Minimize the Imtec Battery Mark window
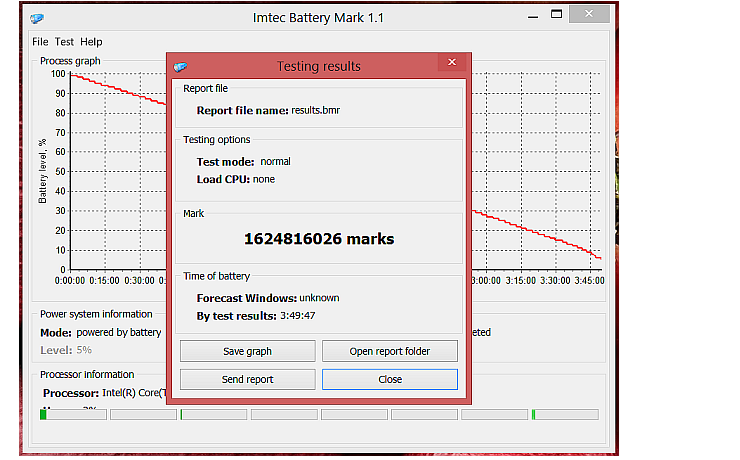 tap(533, 15)
